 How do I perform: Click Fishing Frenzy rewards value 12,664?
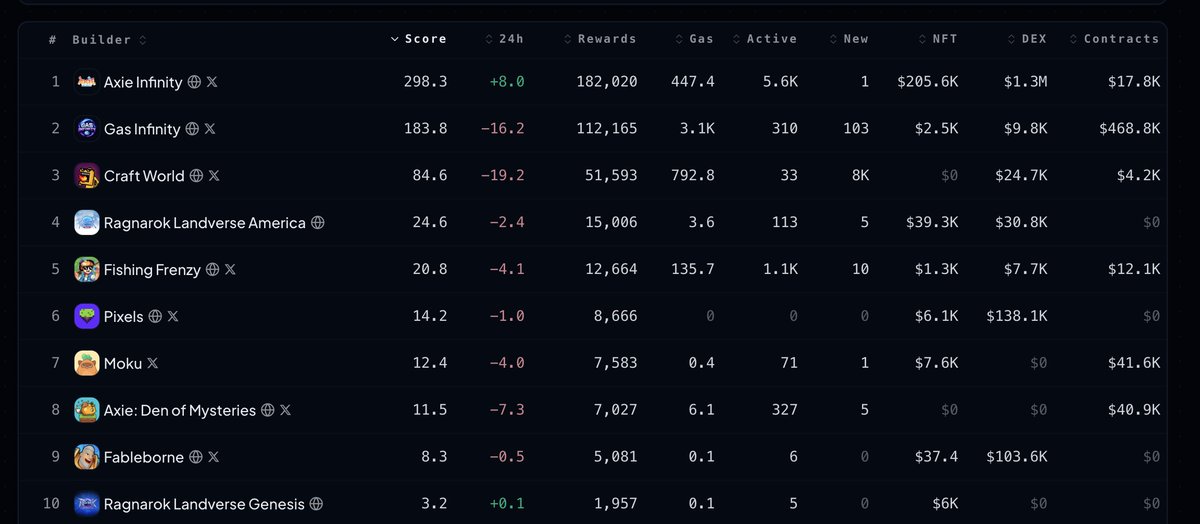pyautogui.click(x=611, y=269)
